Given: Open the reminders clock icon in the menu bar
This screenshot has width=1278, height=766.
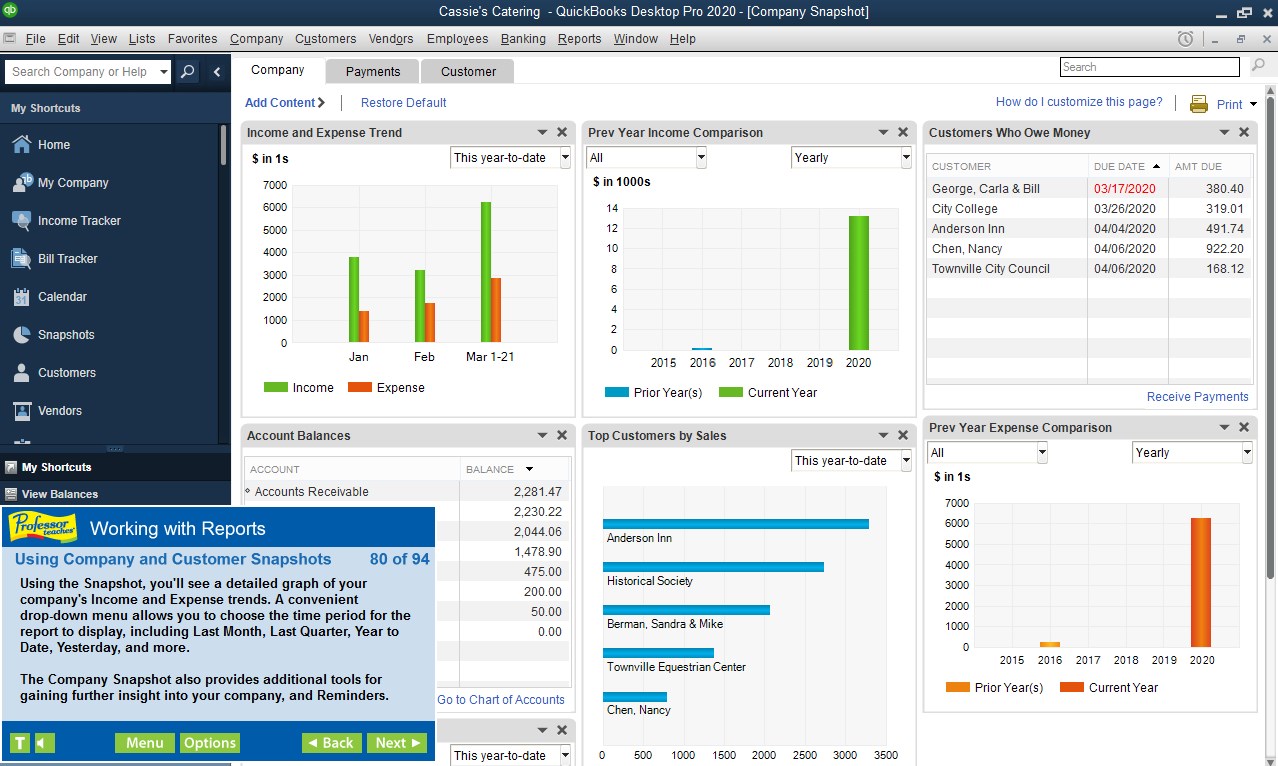Looking at the screenshot, I should click(x=1185, y=39).
